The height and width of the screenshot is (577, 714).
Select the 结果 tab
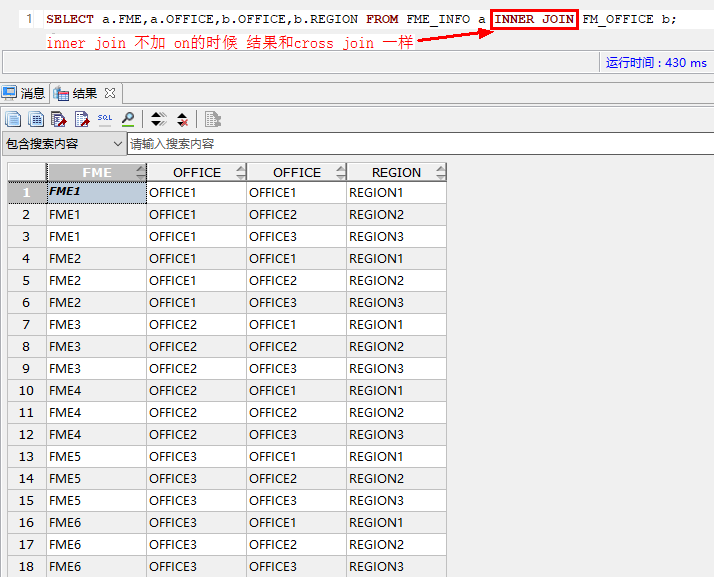tap(84, 93)
